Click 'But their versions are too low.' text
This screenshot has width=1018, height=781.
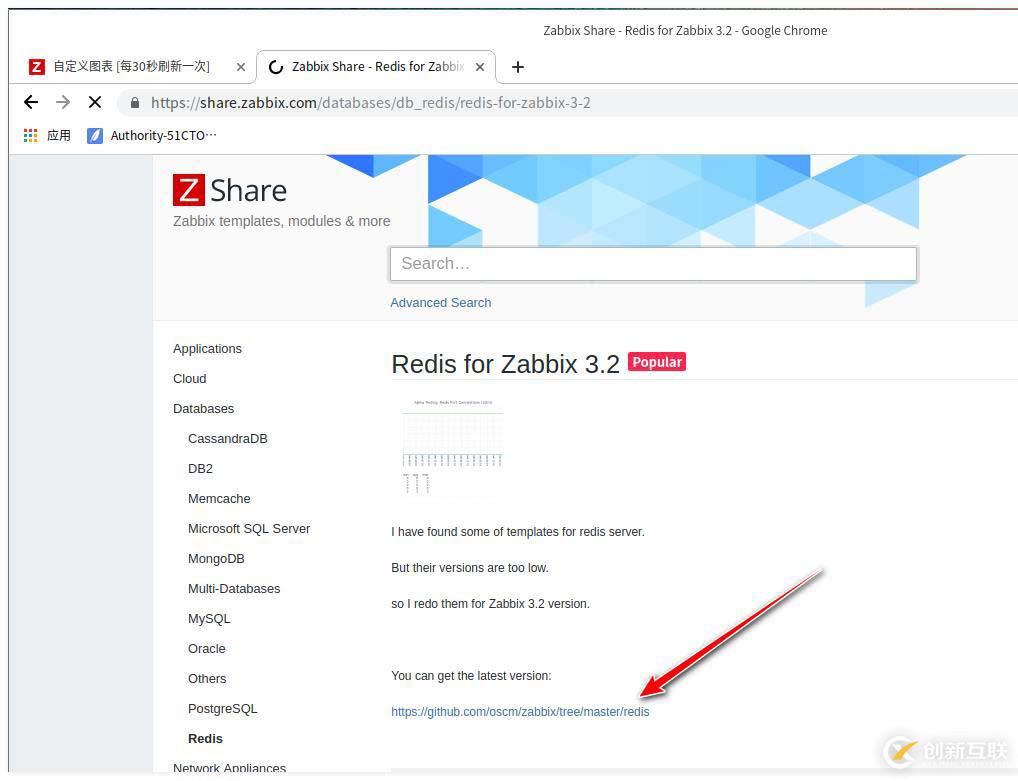pos(469,568)
